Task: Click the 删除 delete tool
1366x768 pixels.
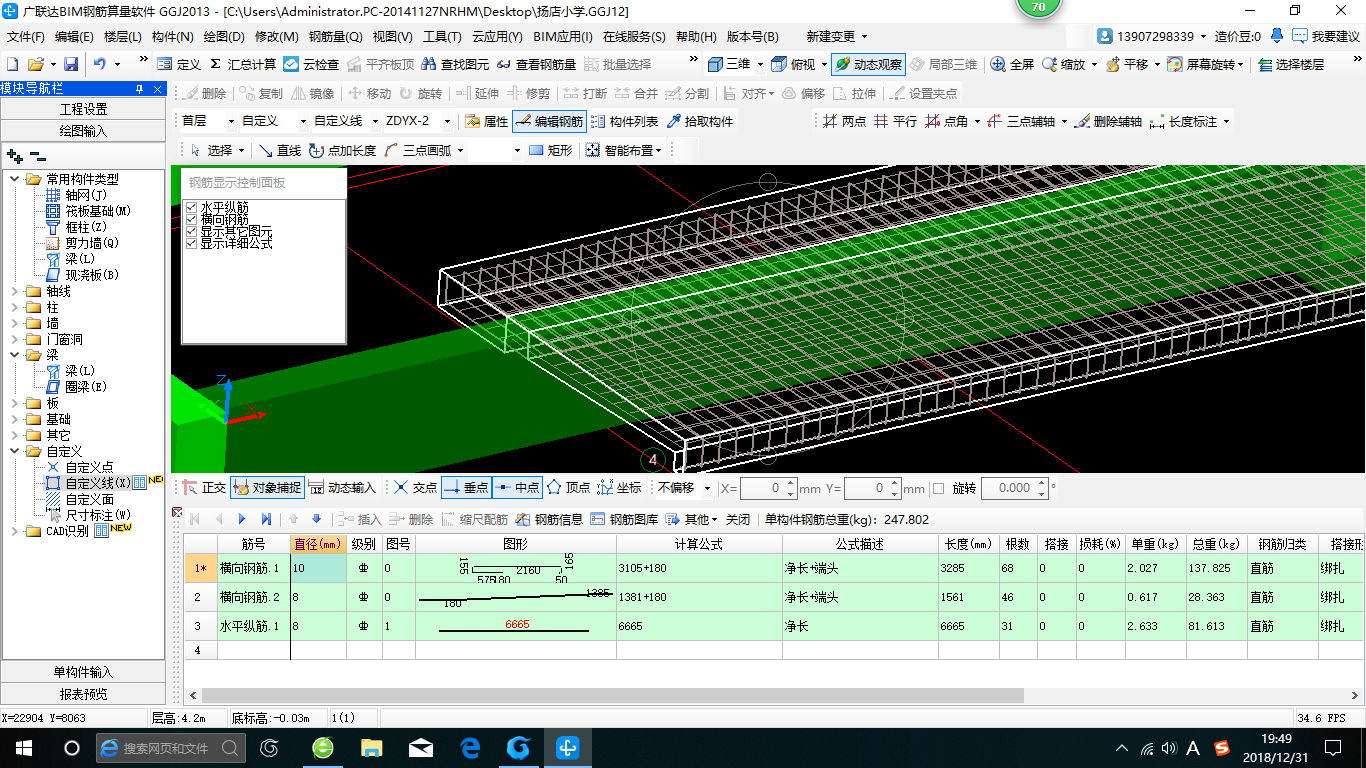Action: [x=205, y=93]
